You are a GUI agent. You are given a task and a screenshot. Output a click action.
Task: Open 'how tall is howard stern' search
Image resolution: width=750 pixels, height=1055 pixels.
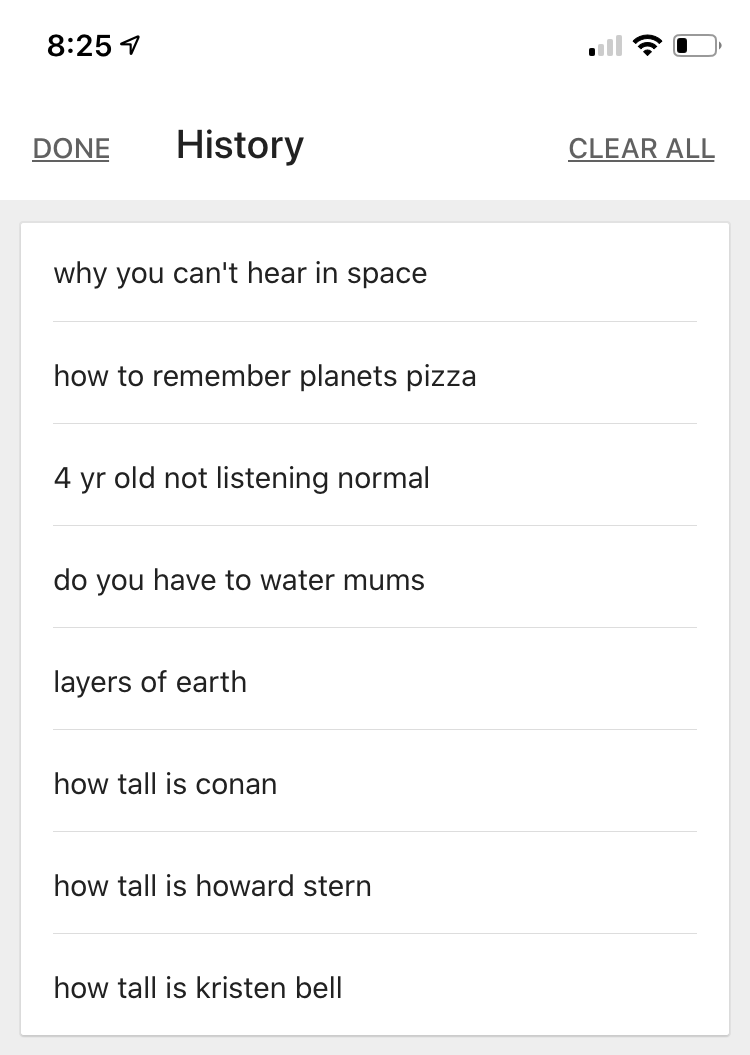tap(212, 886)
